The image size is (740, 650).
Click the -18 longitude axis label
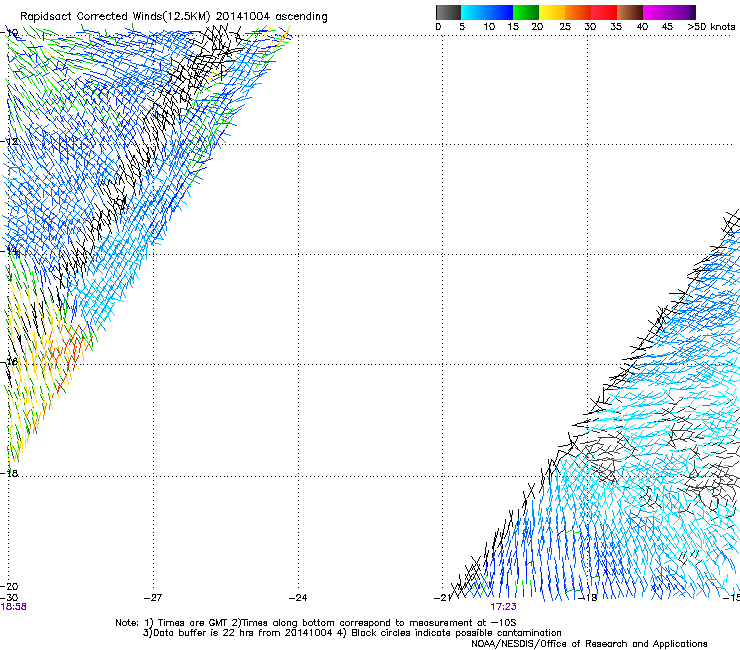pos(588,598)
